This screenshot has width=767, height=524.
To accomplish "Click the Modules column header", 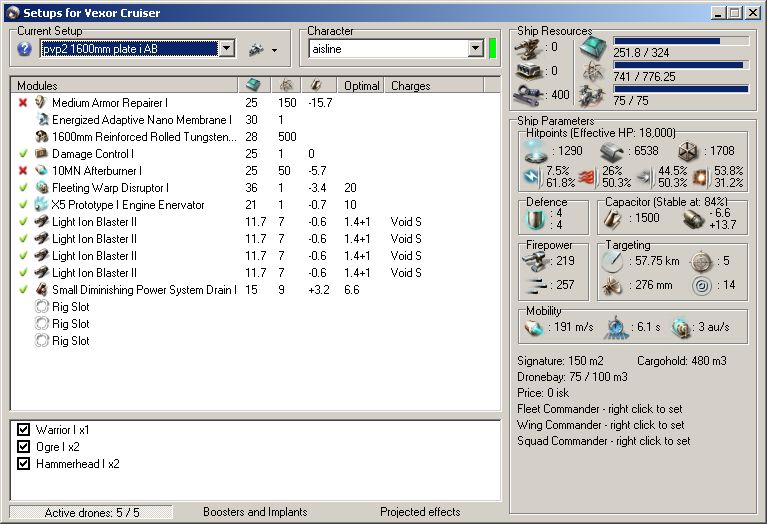I will pos(125,86).
